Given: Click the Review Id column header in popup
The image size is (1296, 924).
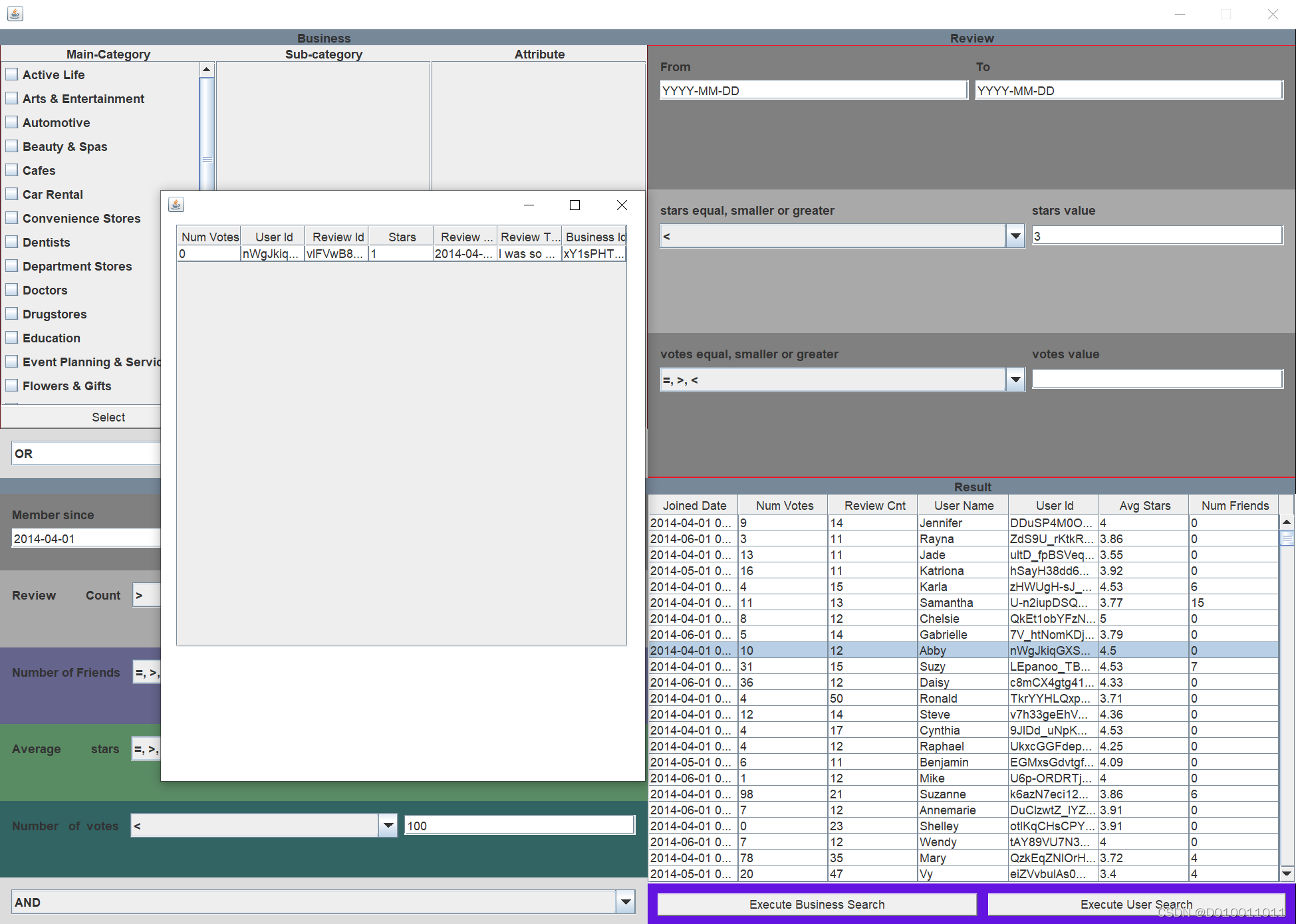Looking at the screenshot, I should 338,237.
